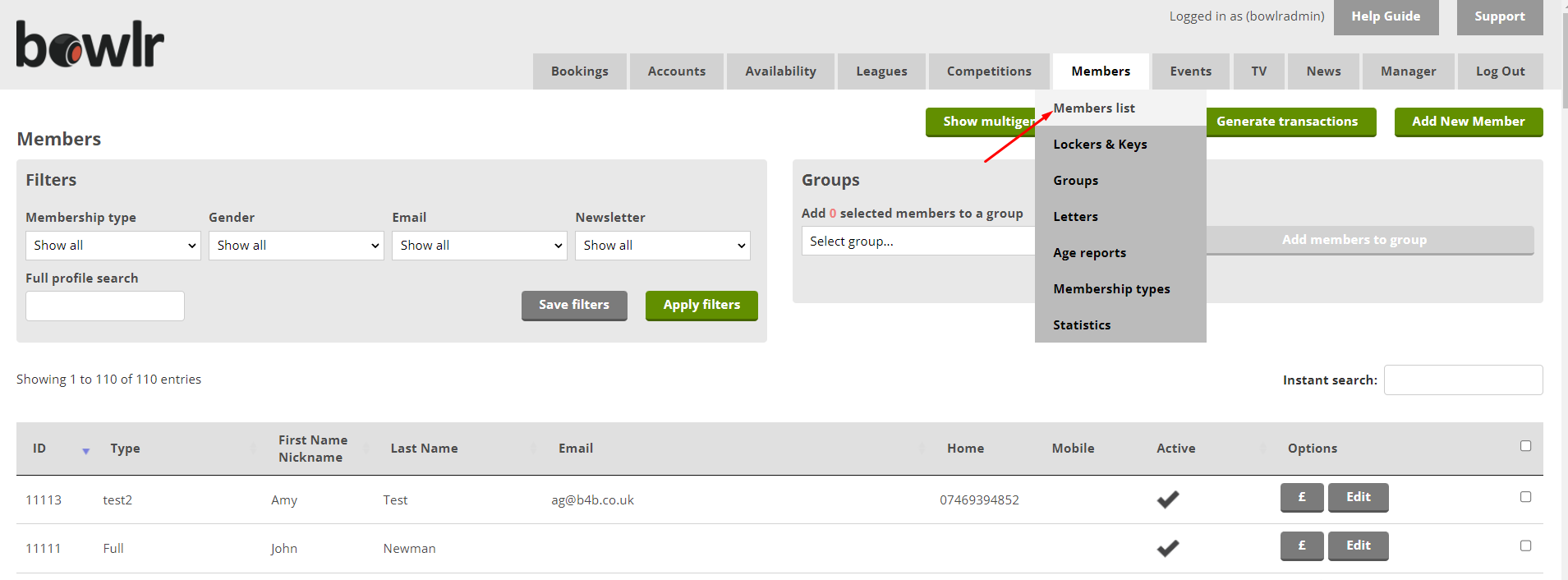This screenshot has height=580, width=1568.
Task: Tick the select-all checkbox in table header
Action: click(x=1525, y=446)
